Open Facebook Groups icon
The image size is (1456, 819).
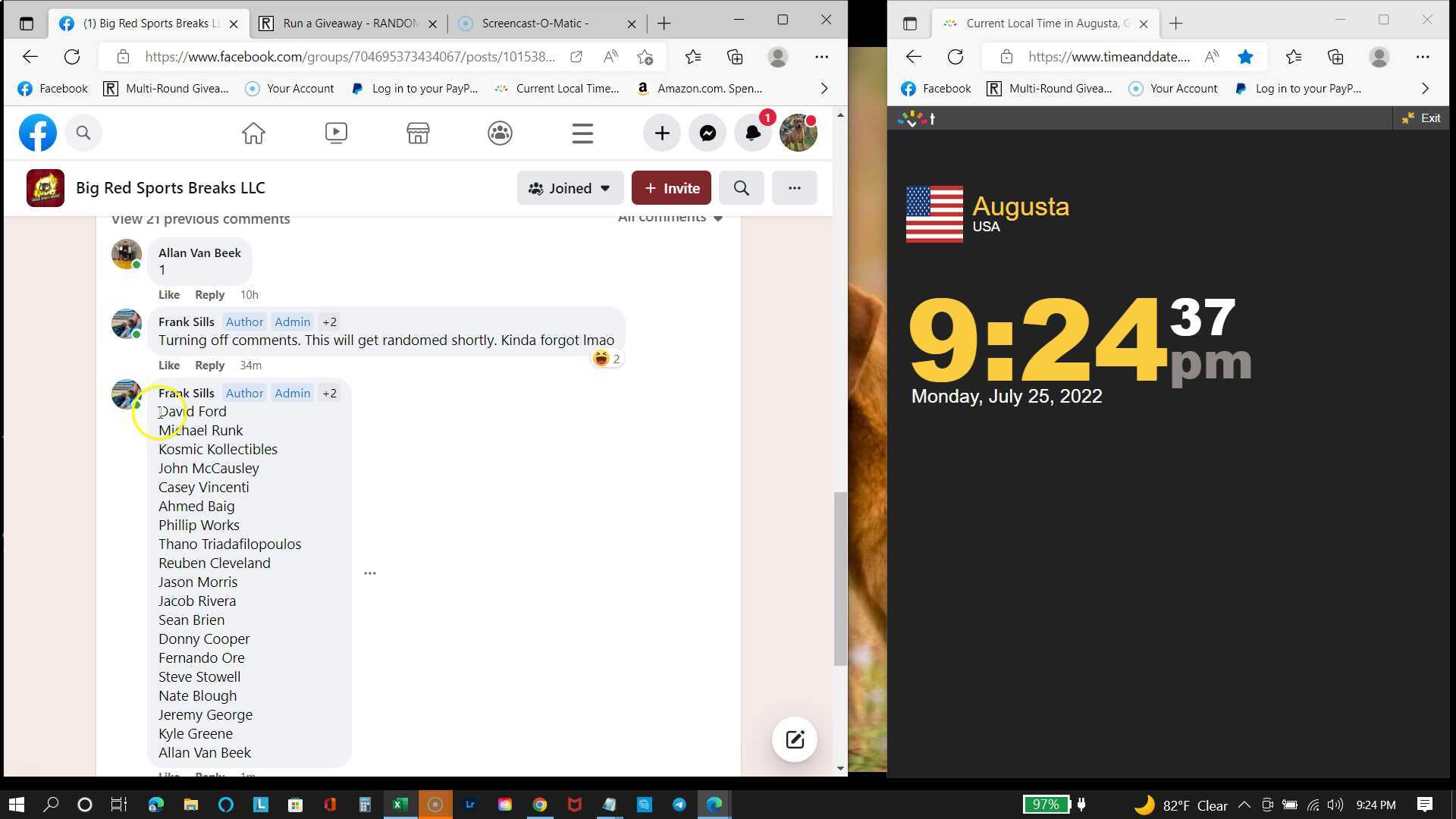pyautogui.click(x=500, y=133)
